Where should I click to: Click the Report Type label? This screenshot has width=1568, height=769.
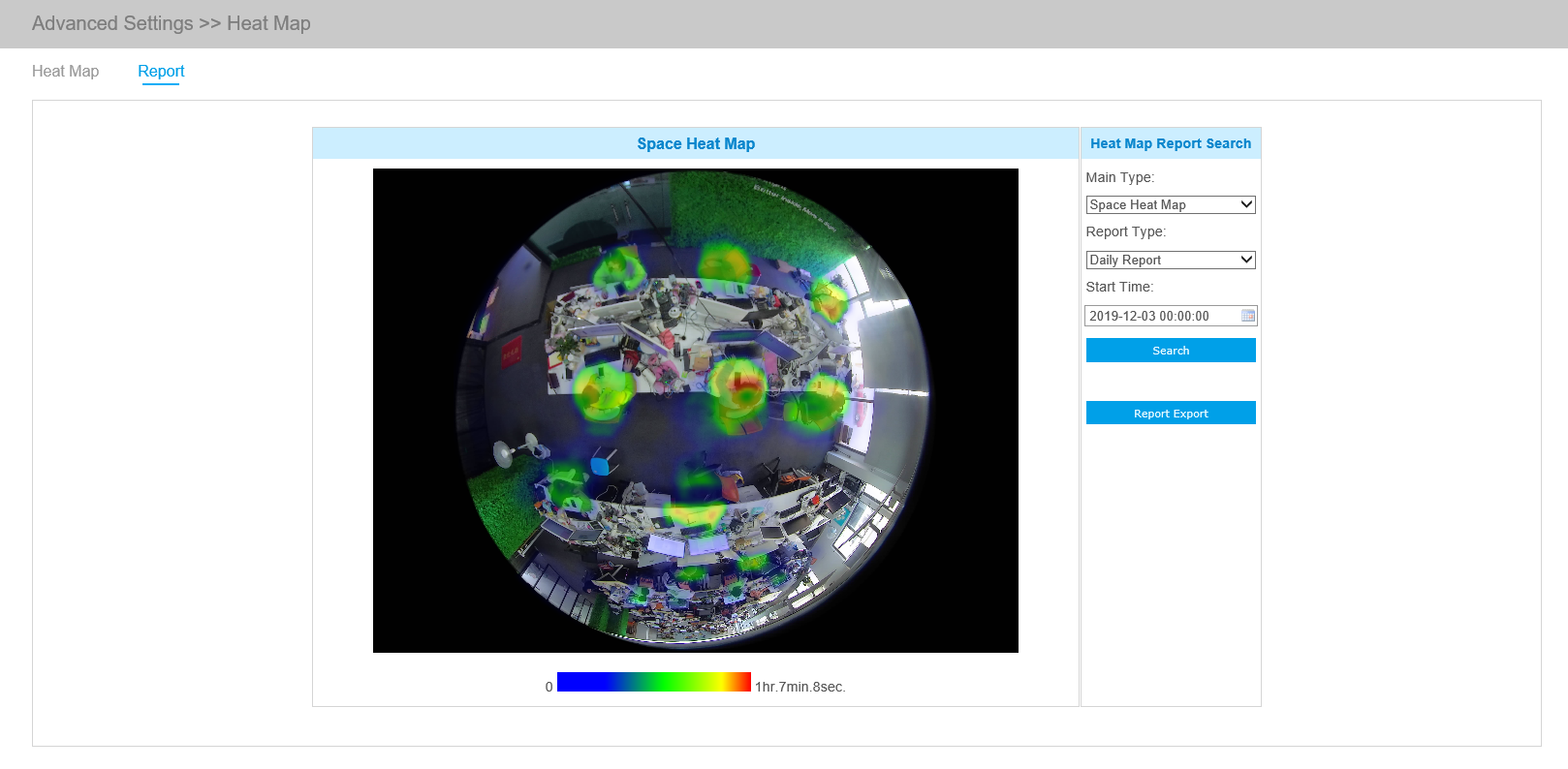coord(1126,231)
